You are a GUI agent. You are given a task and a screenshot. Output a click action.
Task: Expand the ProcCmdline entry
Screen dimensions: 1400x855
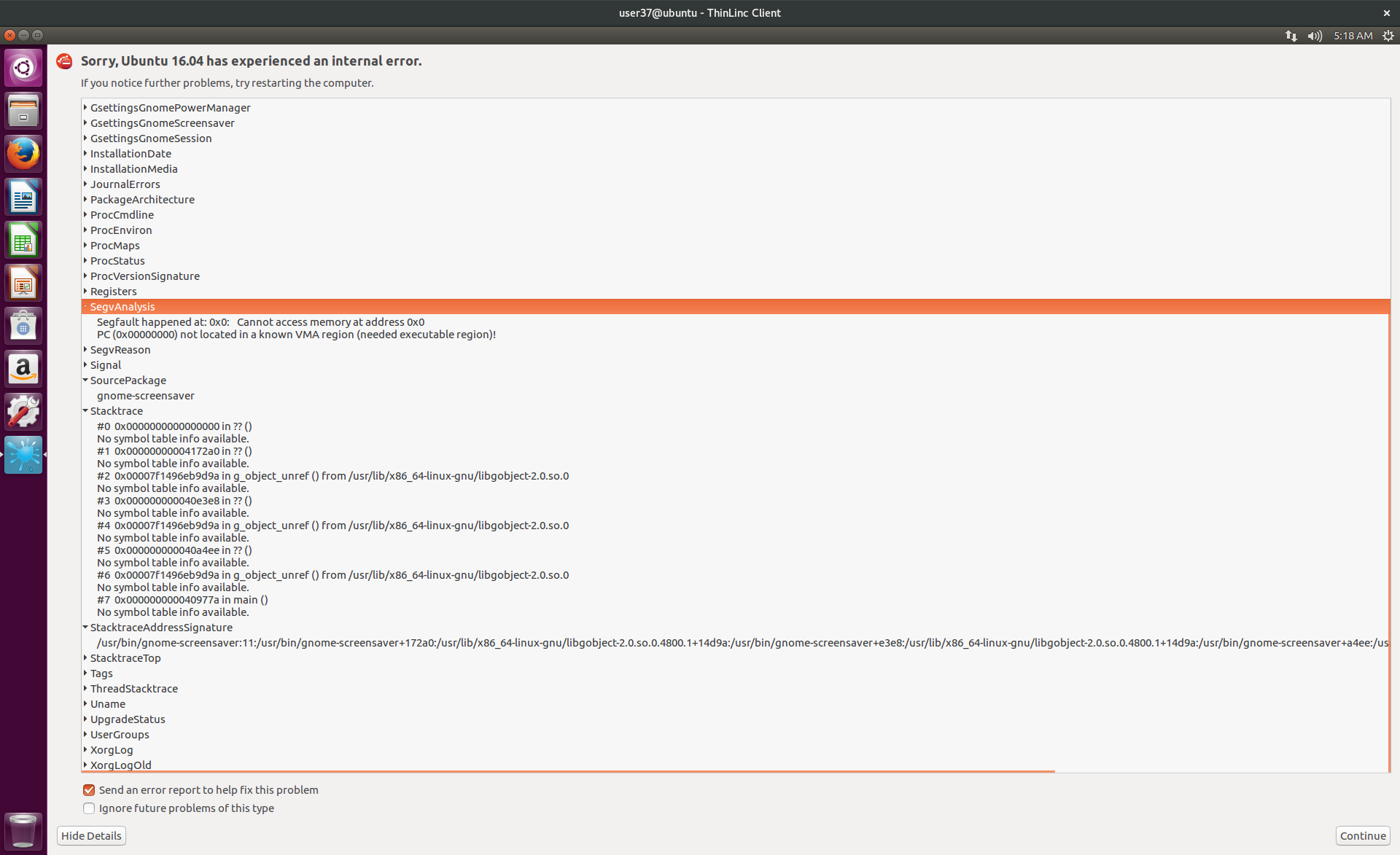[x=85, y=214]
